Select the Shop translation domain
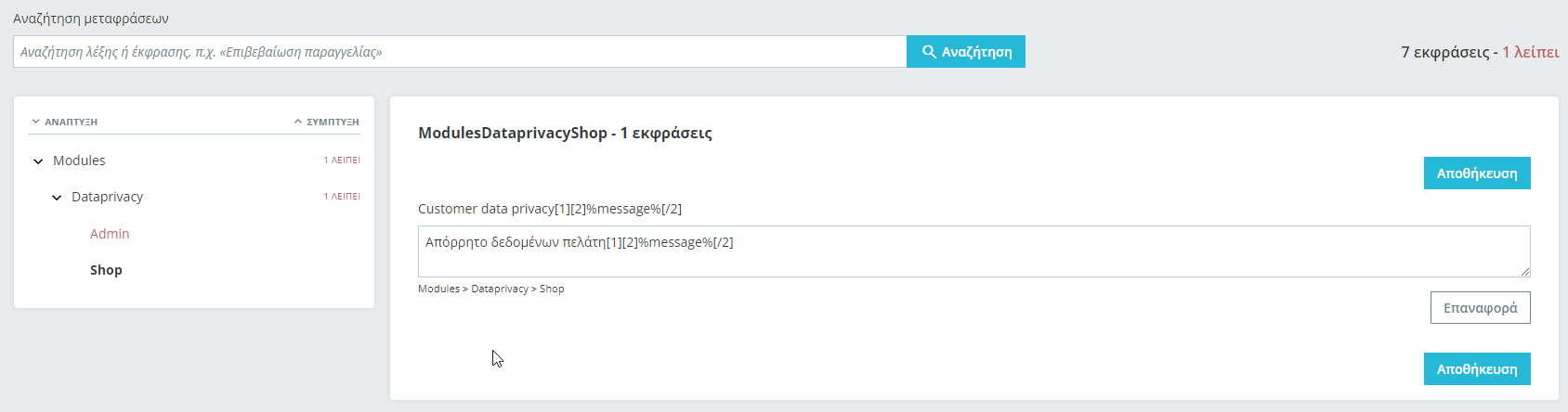Image resolution: width=1568 pixels, height=412 pixels. 106,270
